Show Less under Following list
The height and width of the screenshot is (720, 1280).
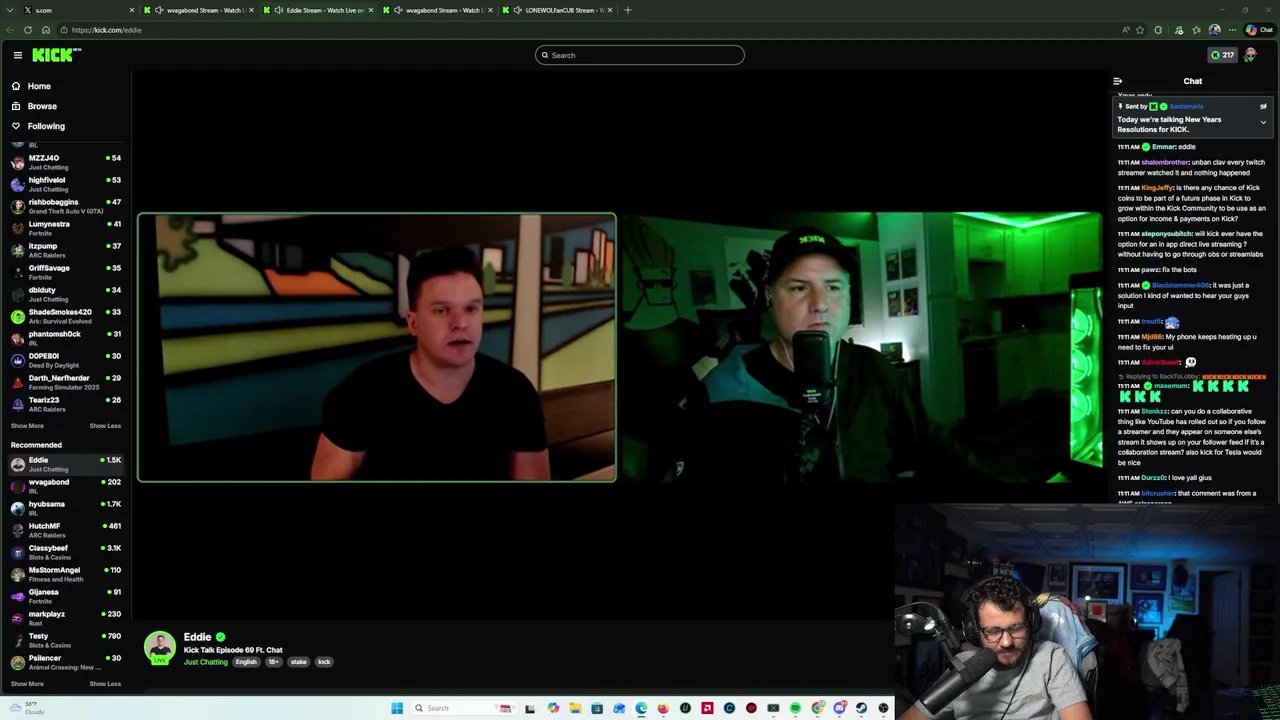105,426
